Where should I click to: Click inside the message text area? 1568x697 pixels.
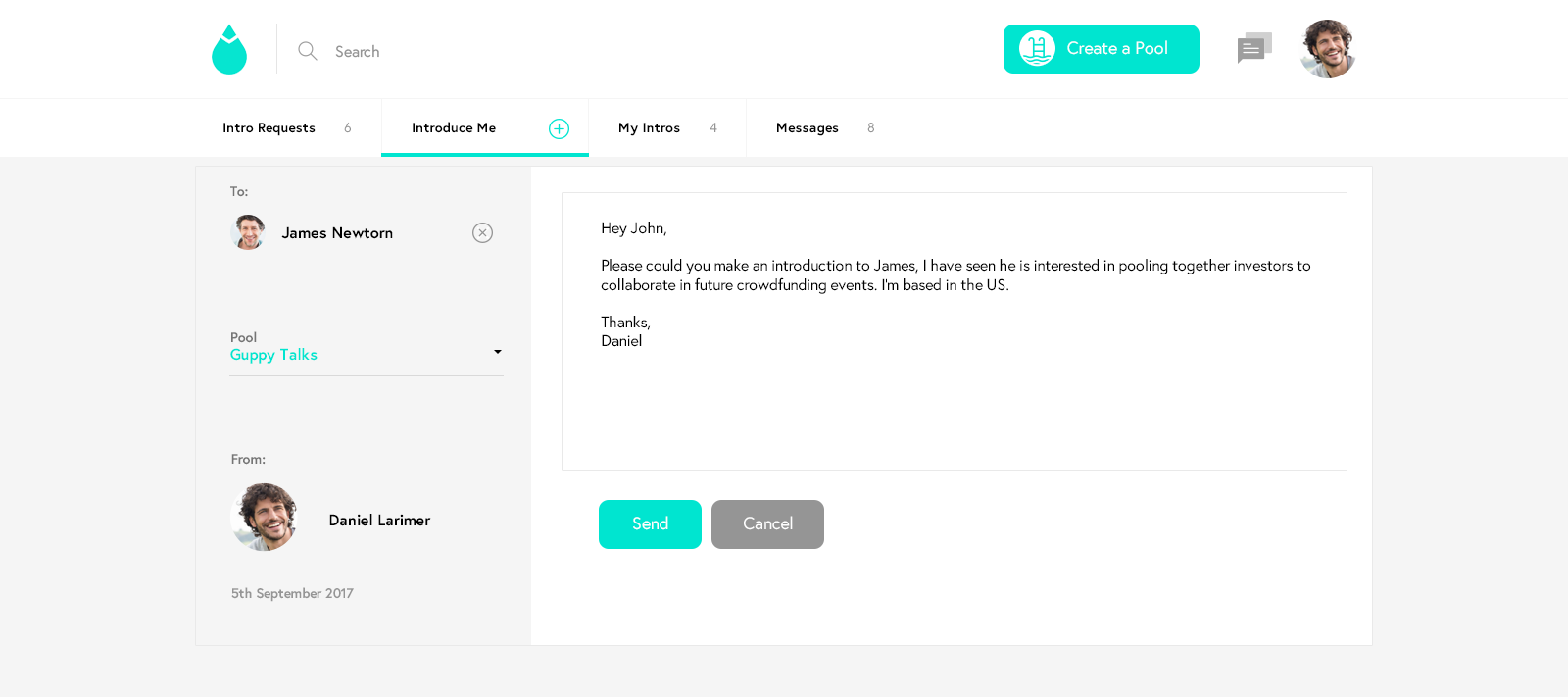click(x=955, y=331)
